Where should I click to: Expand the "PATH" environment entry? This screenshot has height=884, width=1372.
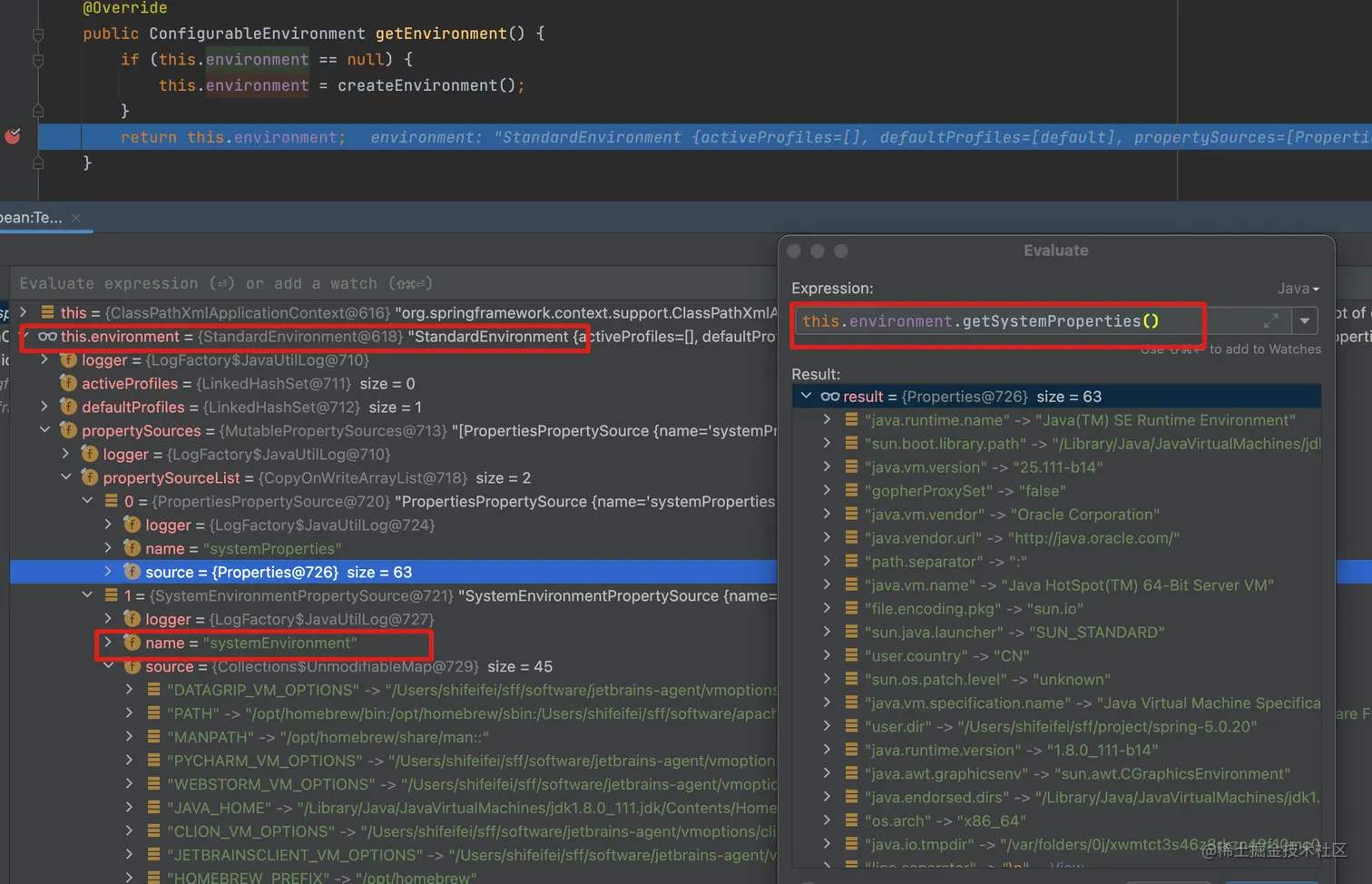tap(129, 713)
